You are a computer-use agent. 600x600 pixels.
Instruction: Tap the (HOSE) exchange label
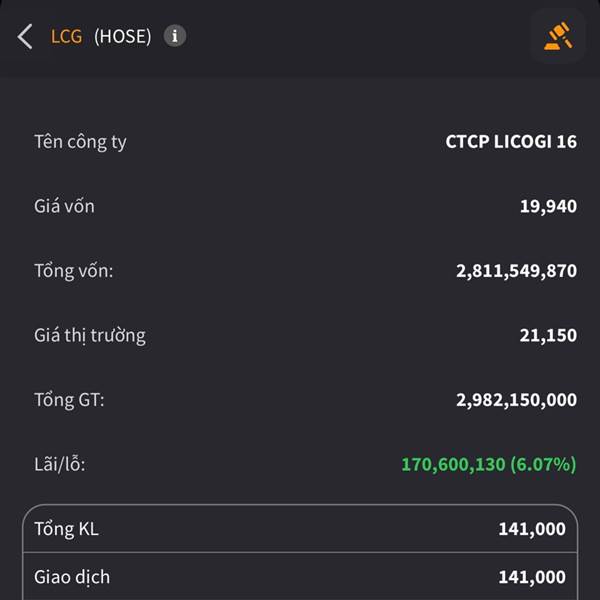123,37
